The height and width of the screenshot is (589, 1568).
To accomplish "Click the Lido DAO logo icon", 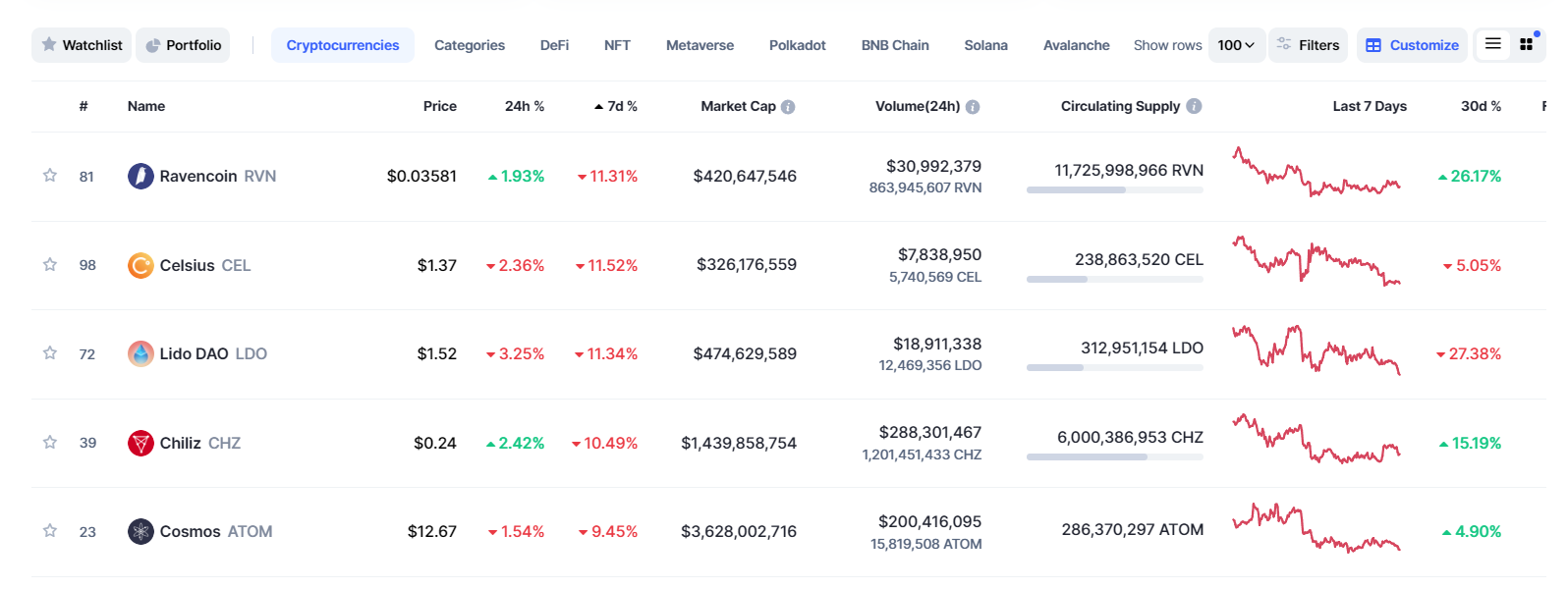I will coord(140,353).
